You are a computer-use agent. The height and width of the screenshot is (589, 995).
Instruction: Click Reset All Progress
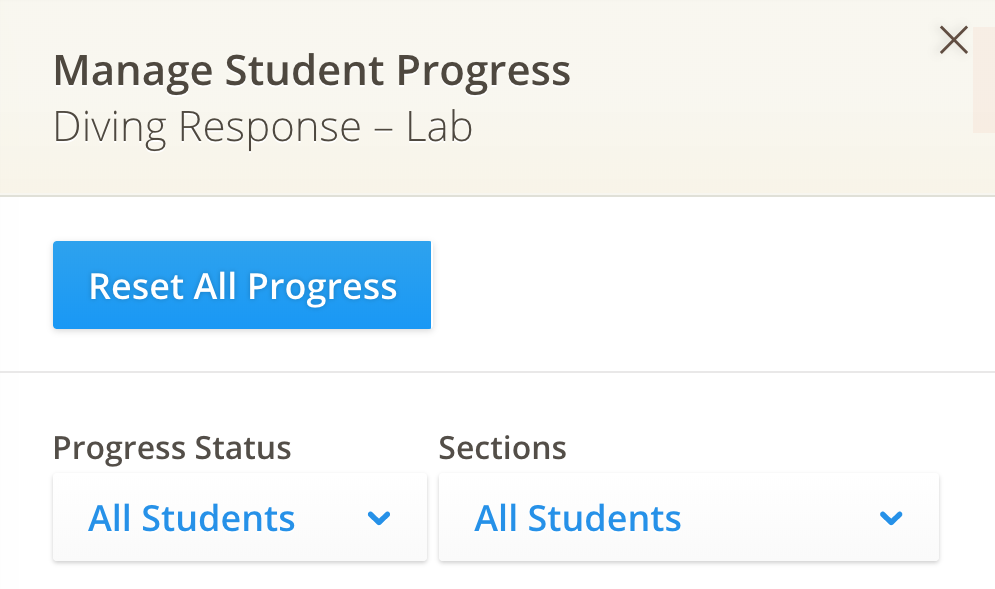tap(241, 285)
